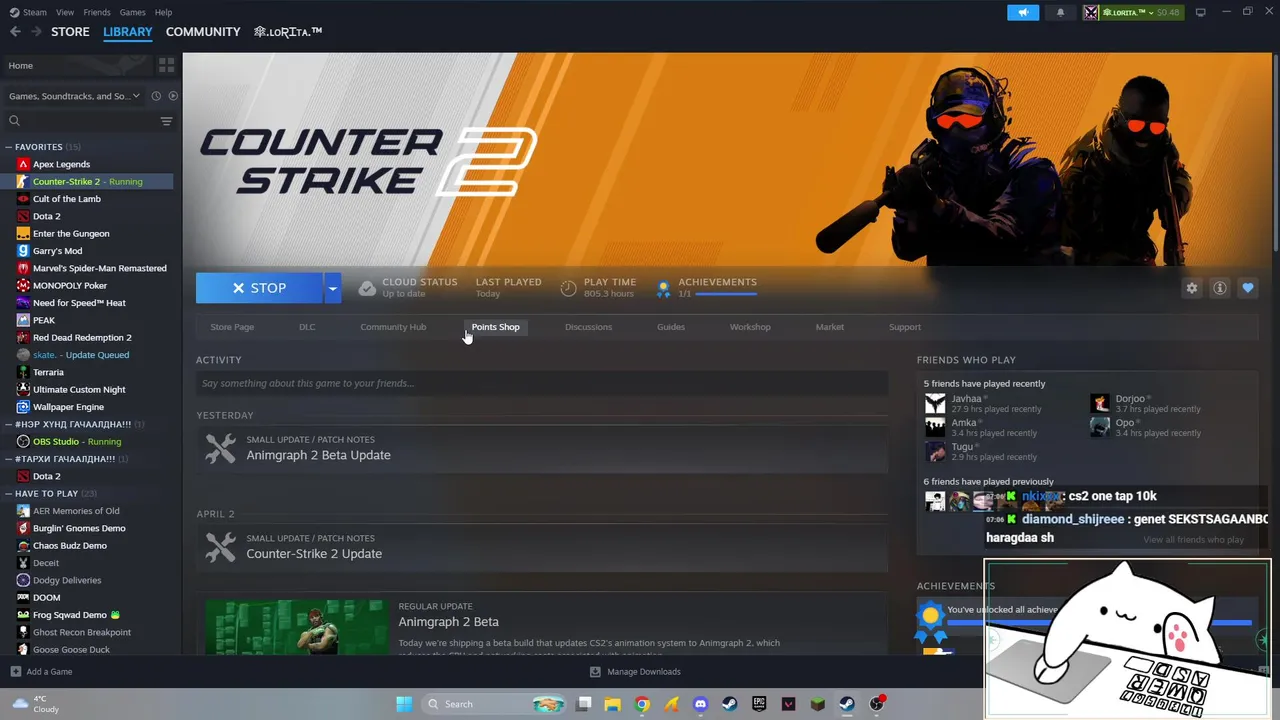Open the dropdown arrow beside STOP
Viewport: 1280px width, 720px height.
pyautogui.click(x=332, y=288)
